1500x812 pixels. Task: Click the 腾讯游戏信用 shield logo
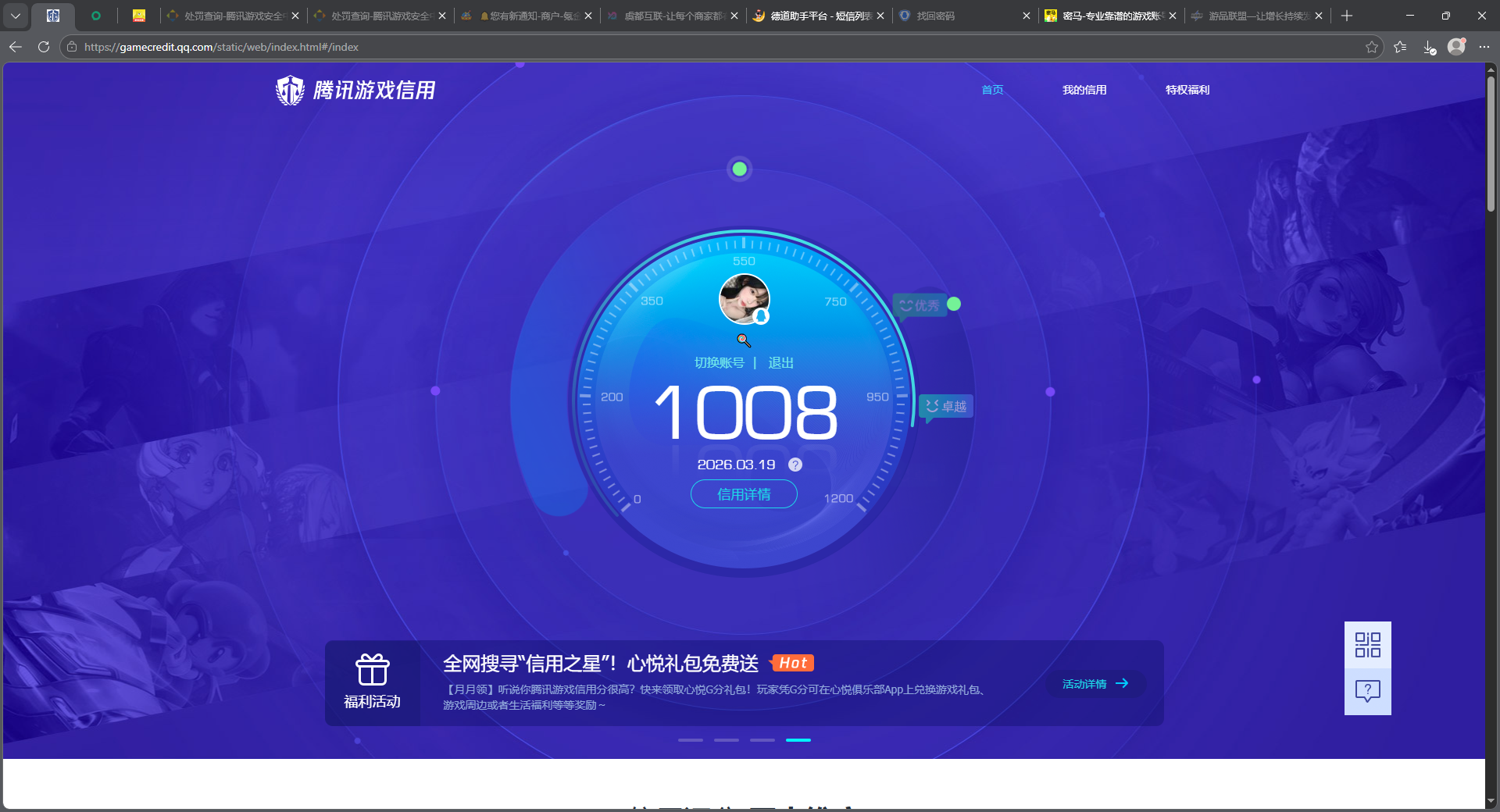289,90
